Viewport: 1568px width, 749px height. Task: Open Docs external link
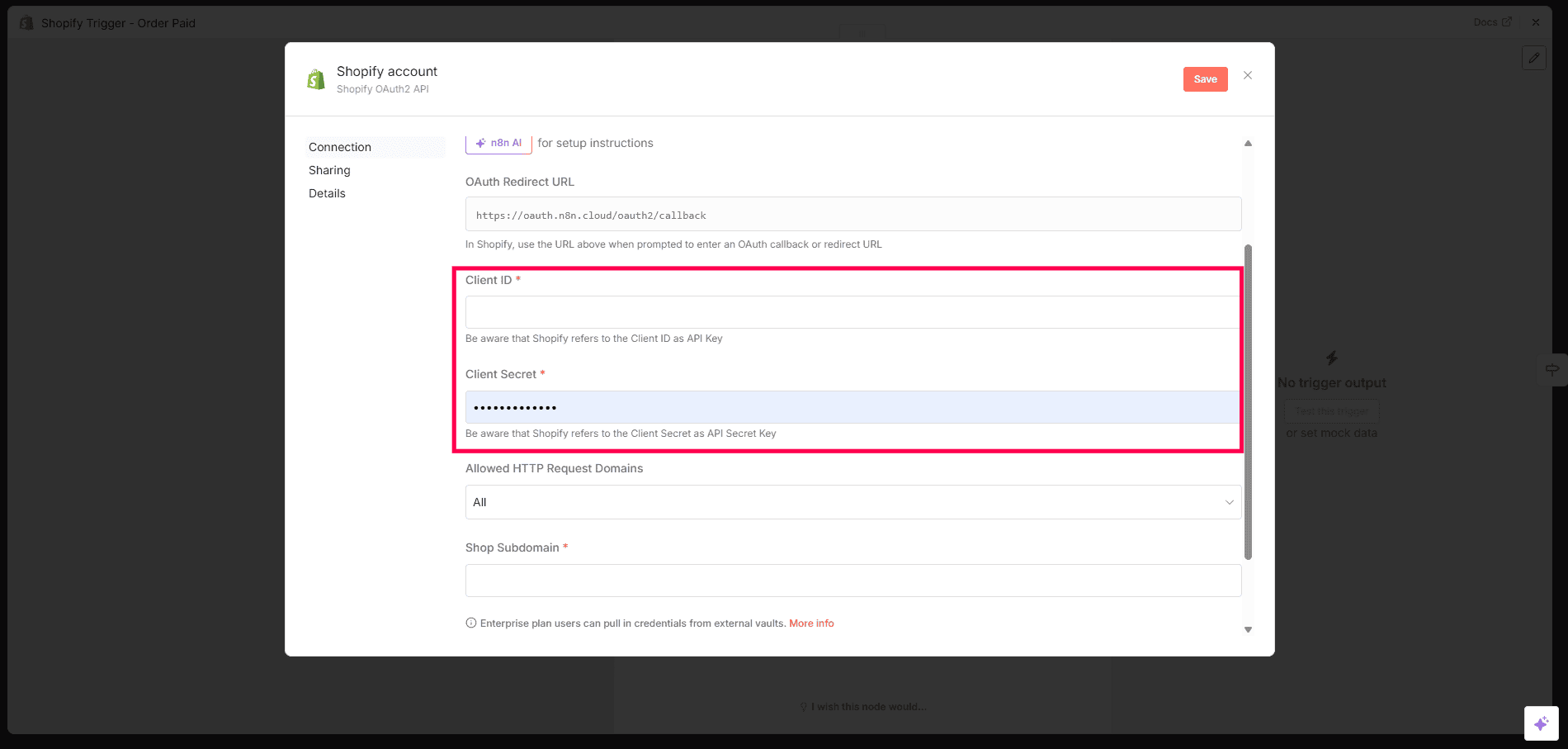point(1492,22)
